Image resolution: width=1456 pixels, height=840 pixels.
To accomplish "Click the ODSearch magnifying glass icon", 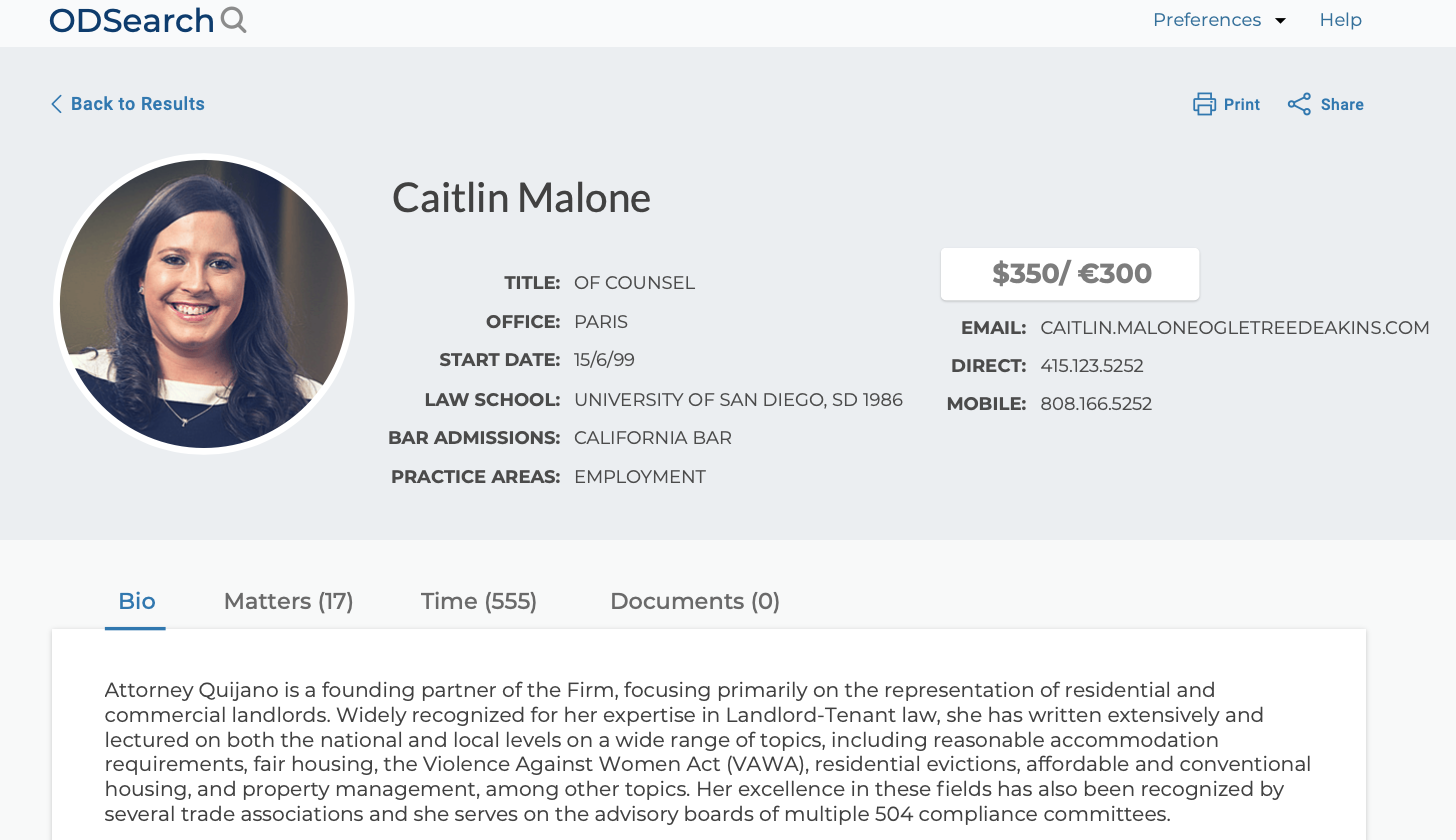I will [234, 20].
